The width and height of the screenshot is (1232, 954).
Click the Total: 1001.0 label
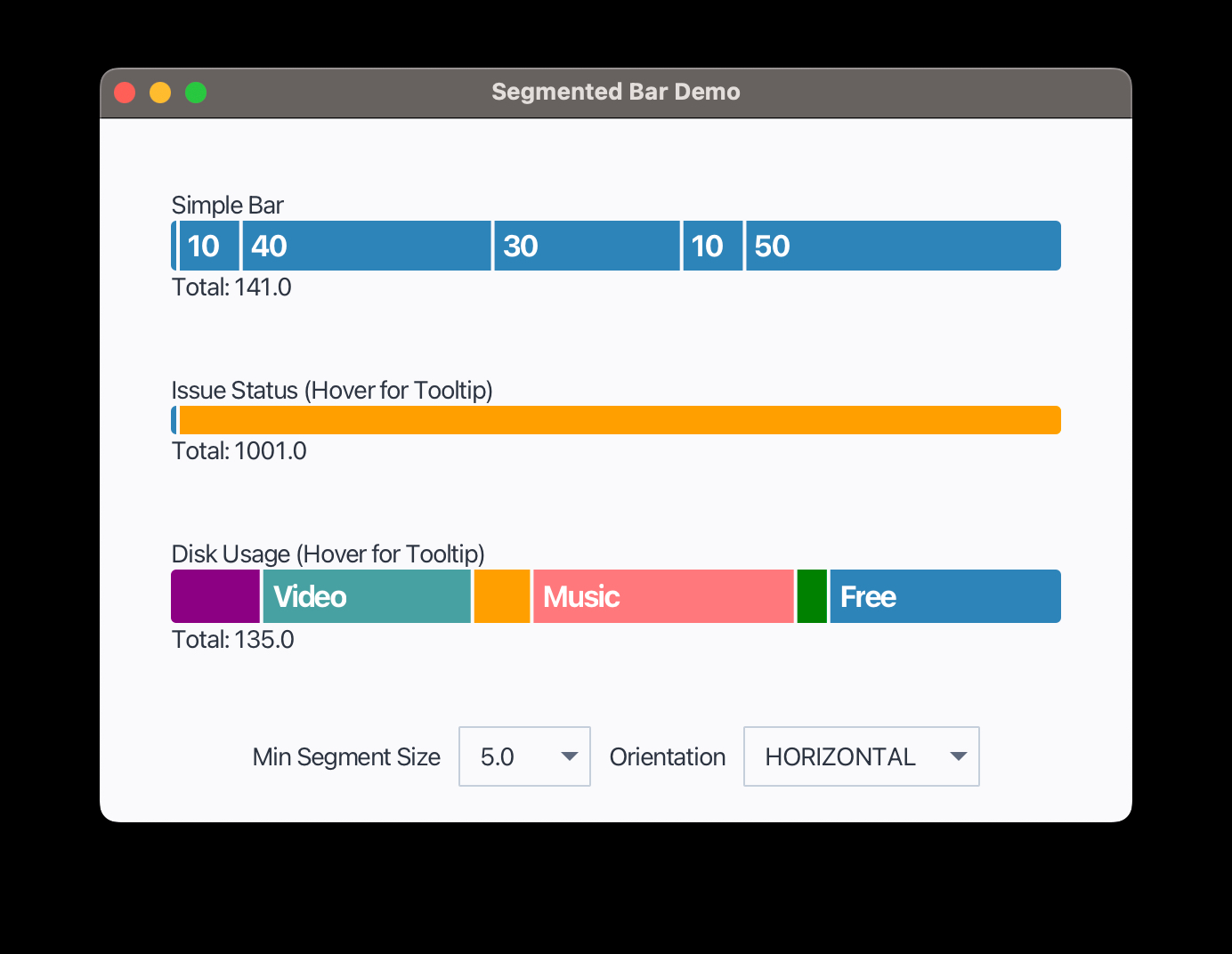coord(239,451)
